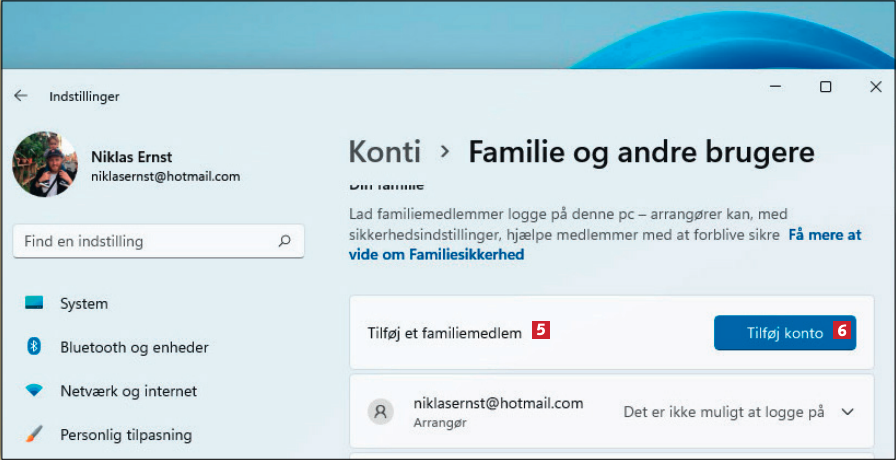Click the Bluetooth icon in sidebar
This screenshot has width=896, height=460.
34,346
